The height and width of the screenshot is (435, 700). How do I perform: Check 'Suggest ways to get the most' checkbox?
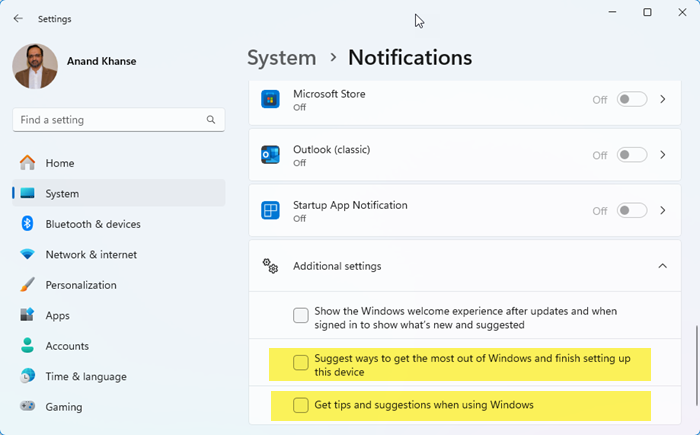pos(301,363)
